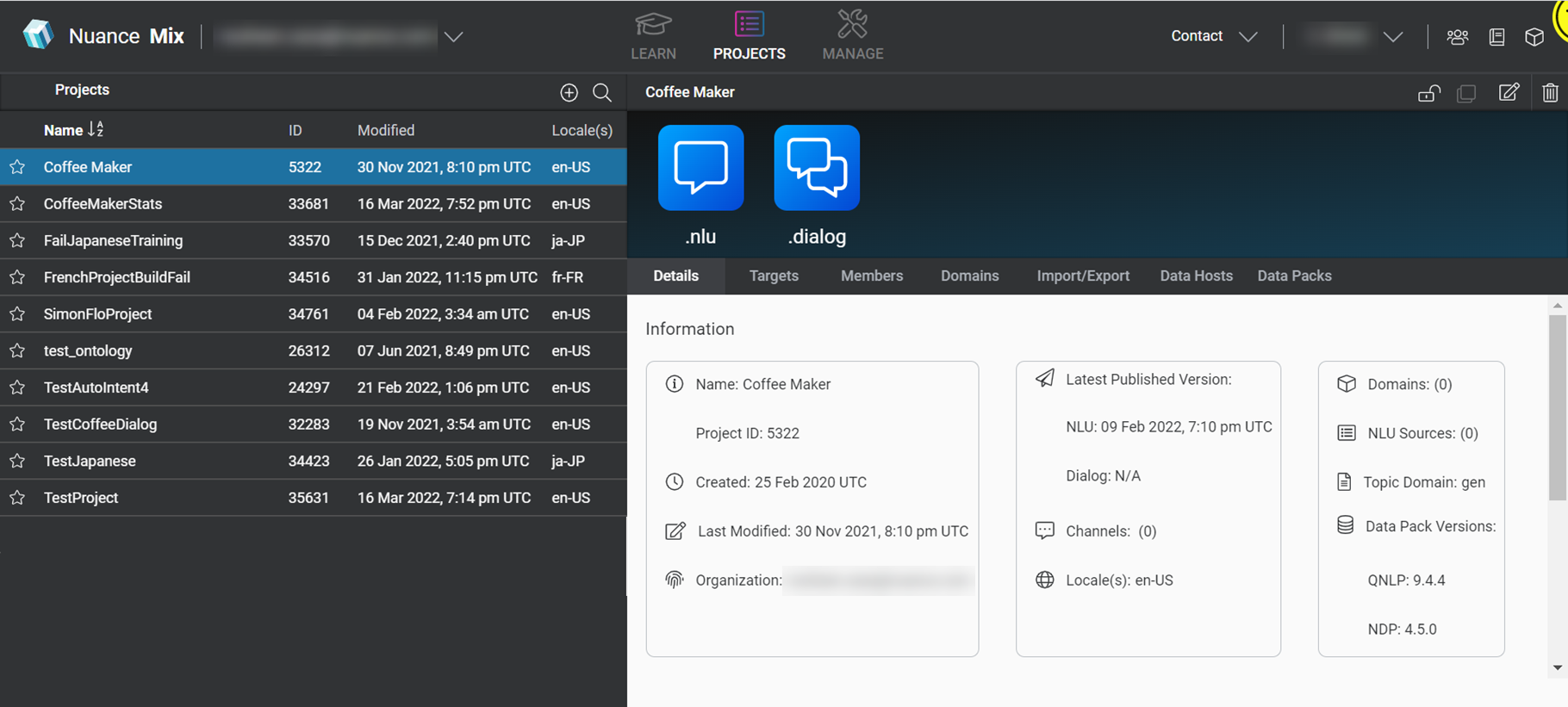The width and height of the screenshot is (1568, 707).
Task: Open the .dialog application icon
Action: (x=817, y=168)
